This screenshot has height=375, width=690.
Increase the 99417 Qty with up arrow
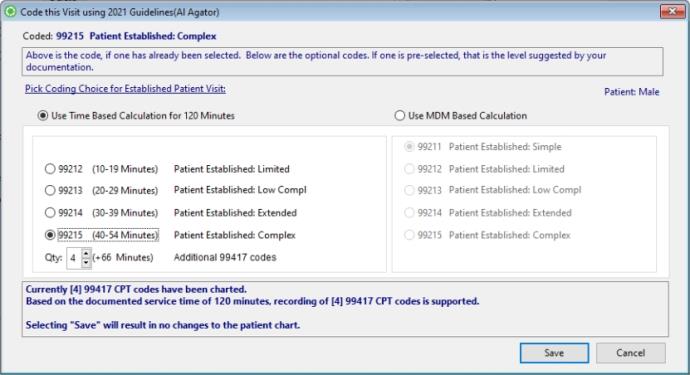(86, 253)
